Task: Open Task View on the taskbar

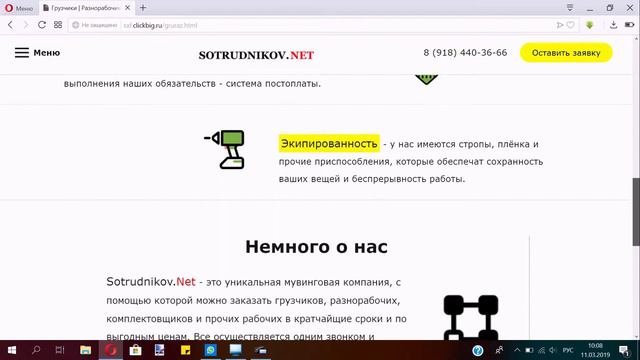Action: [60, 350]
